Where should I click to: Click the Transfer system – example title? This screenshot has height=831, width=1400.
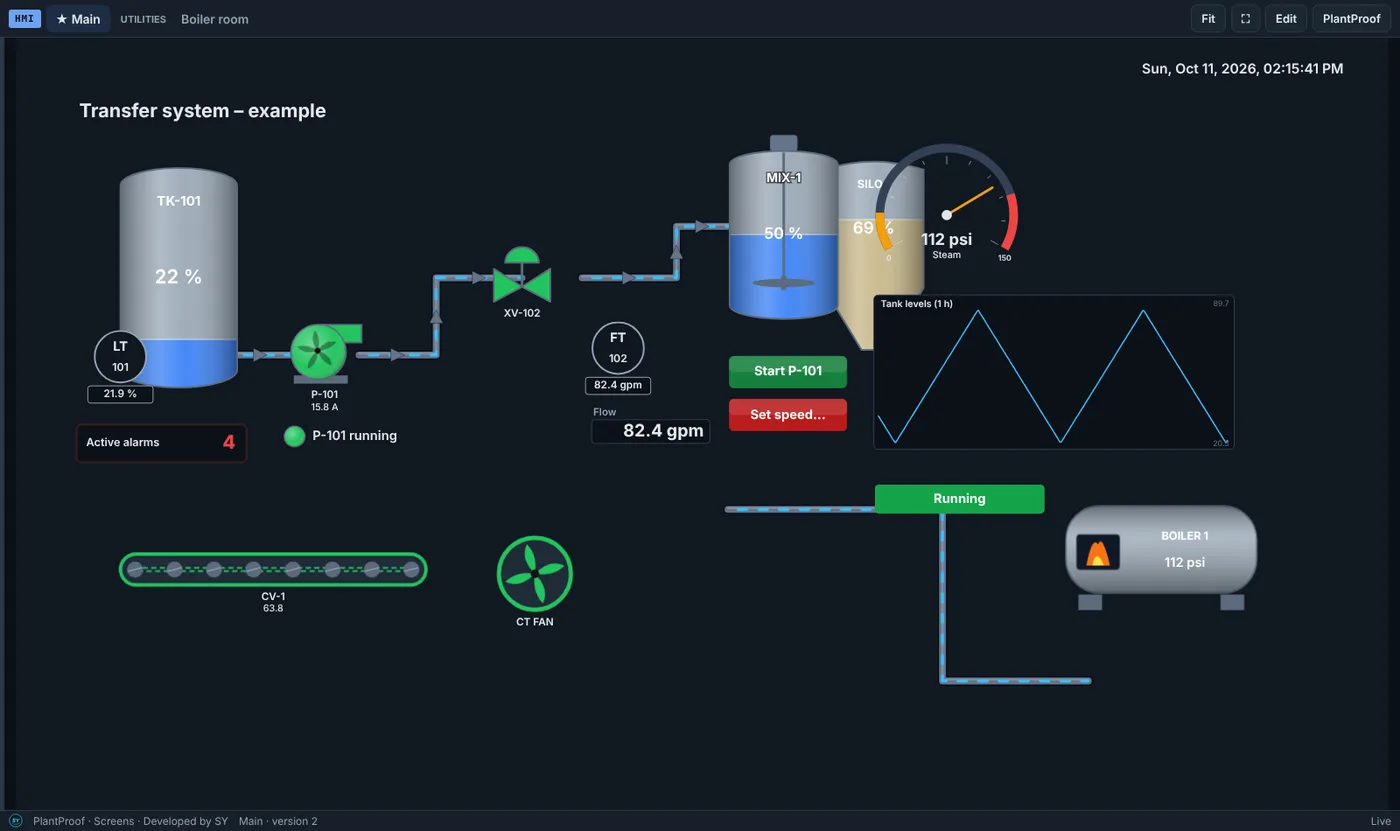coord(203,111)
